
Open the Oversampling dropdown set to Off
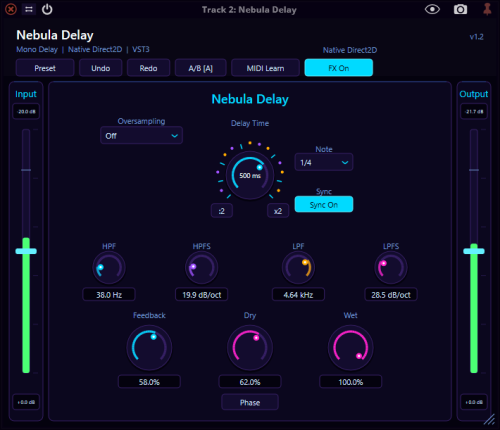141,136
